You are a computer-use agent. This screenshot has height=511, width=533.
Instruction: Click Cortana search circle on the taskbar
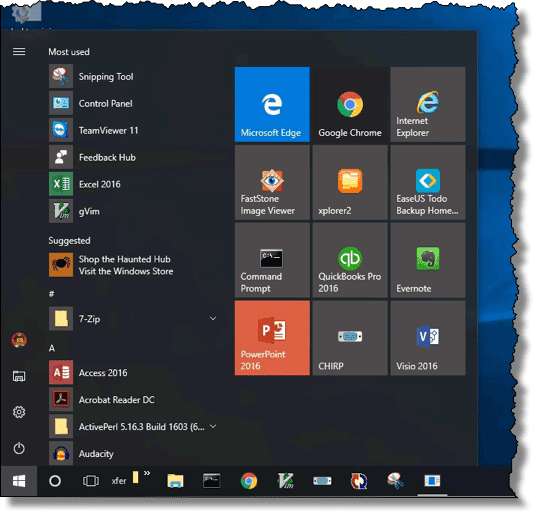(x=55, y=481)
